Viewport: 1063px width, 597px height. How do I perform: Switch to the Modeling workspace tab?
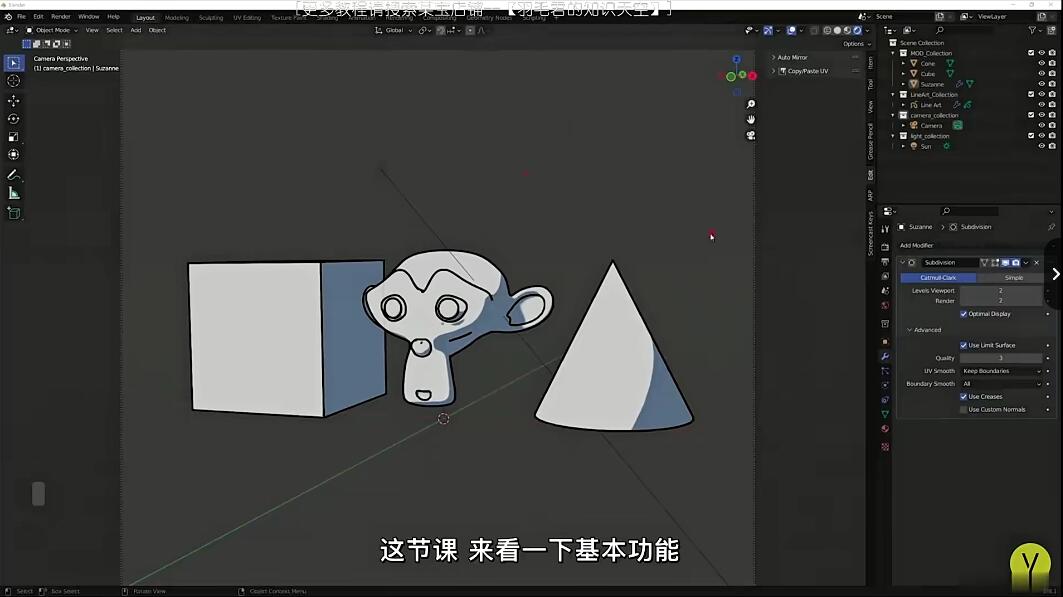[x=176, y=17]
